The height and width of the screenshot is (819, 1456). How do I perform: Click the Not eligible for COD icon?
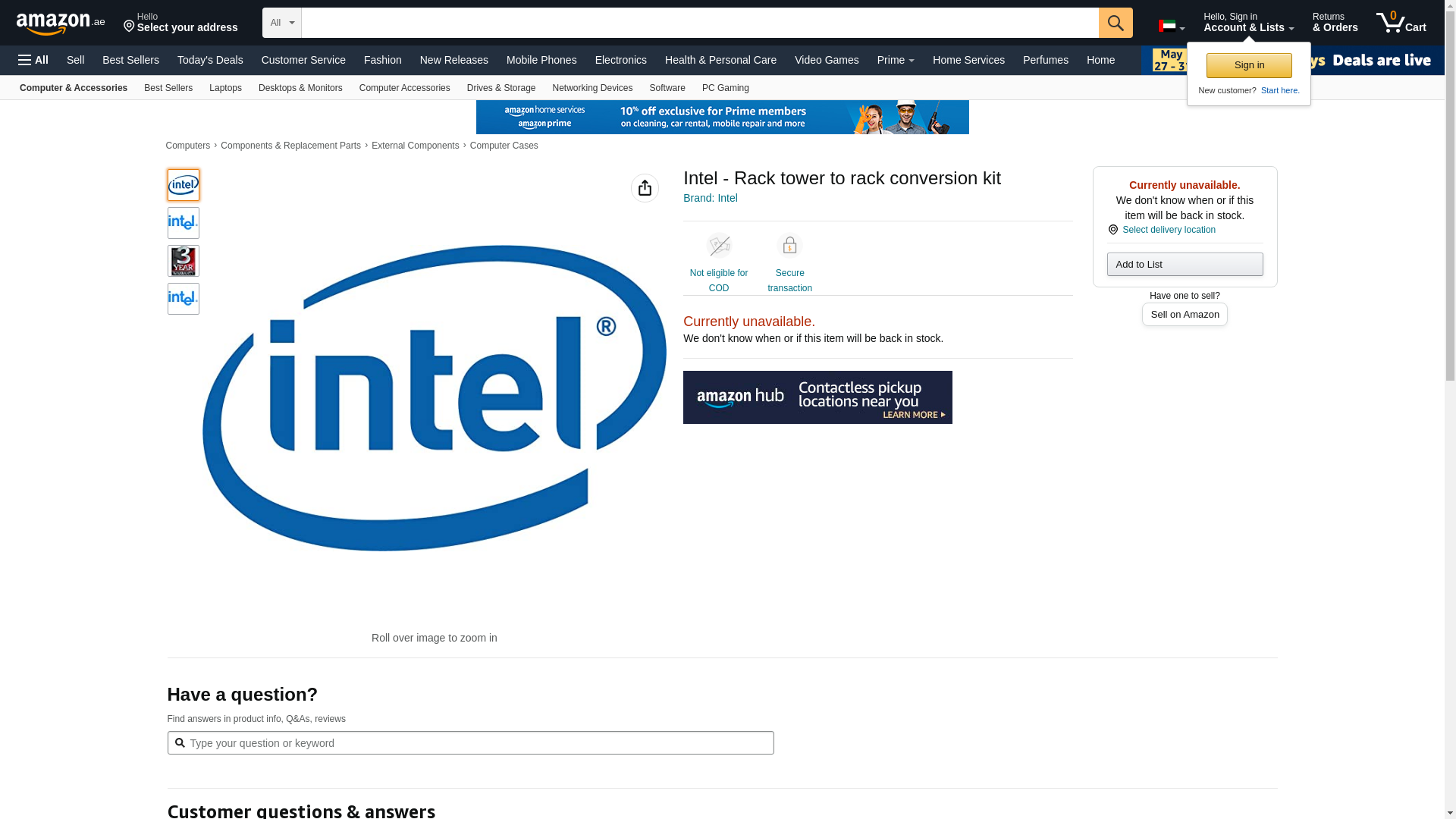(x=718, y=246)
